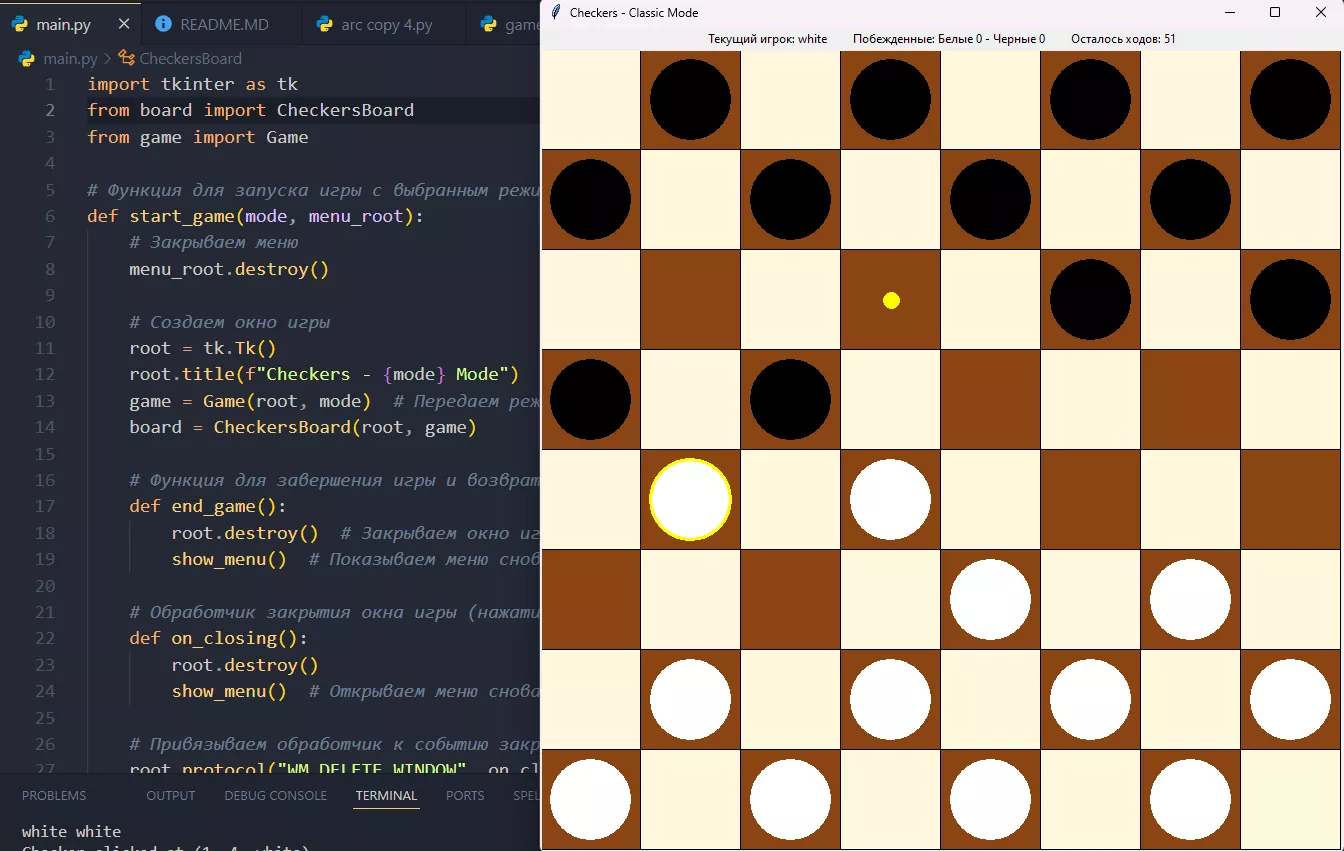
Task: Click the black checker in top-right corner
Action: [x=1290, y=99]
